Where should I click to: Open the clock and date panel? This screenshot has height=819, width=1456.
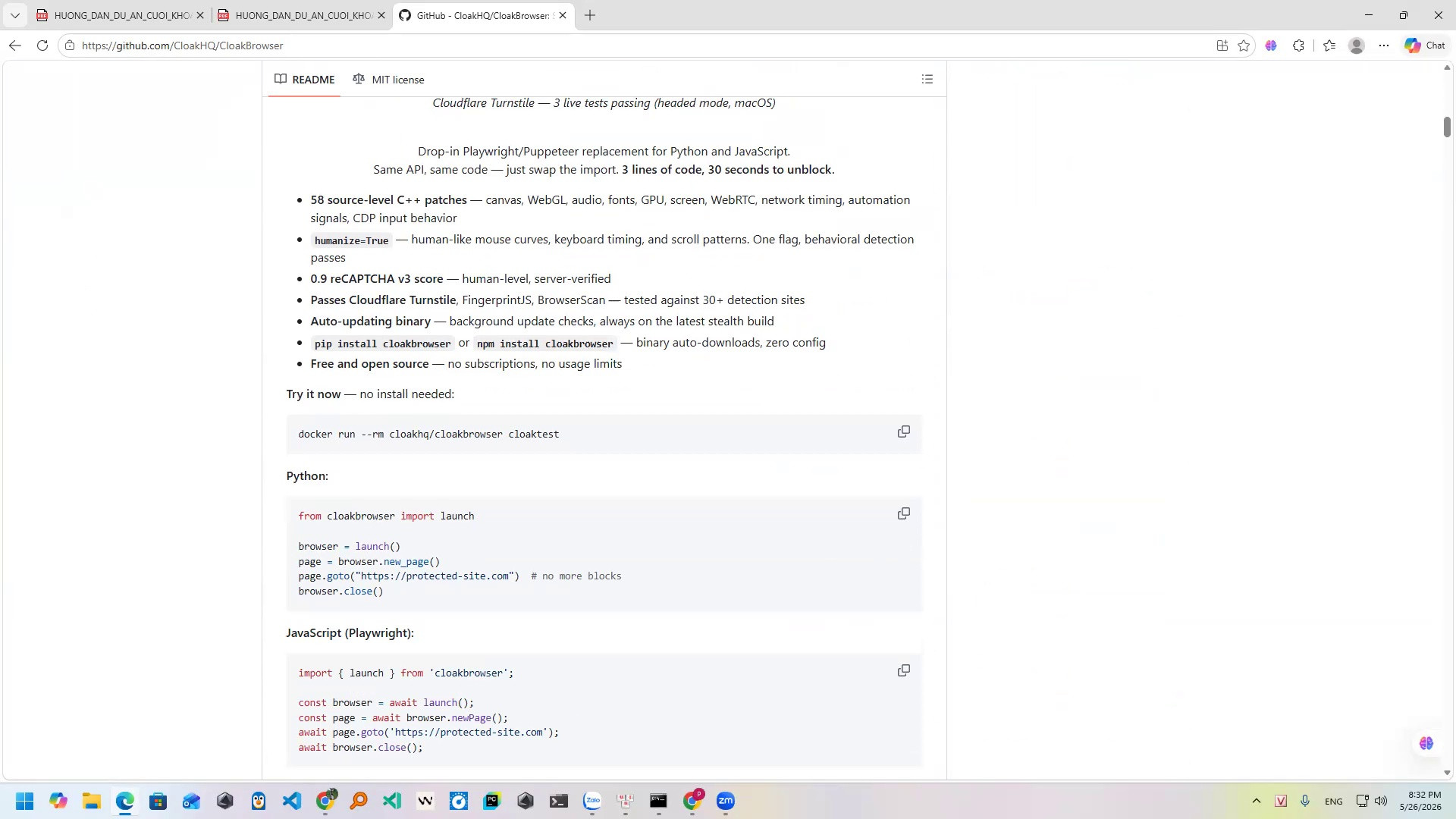(x=1420, y=801)
